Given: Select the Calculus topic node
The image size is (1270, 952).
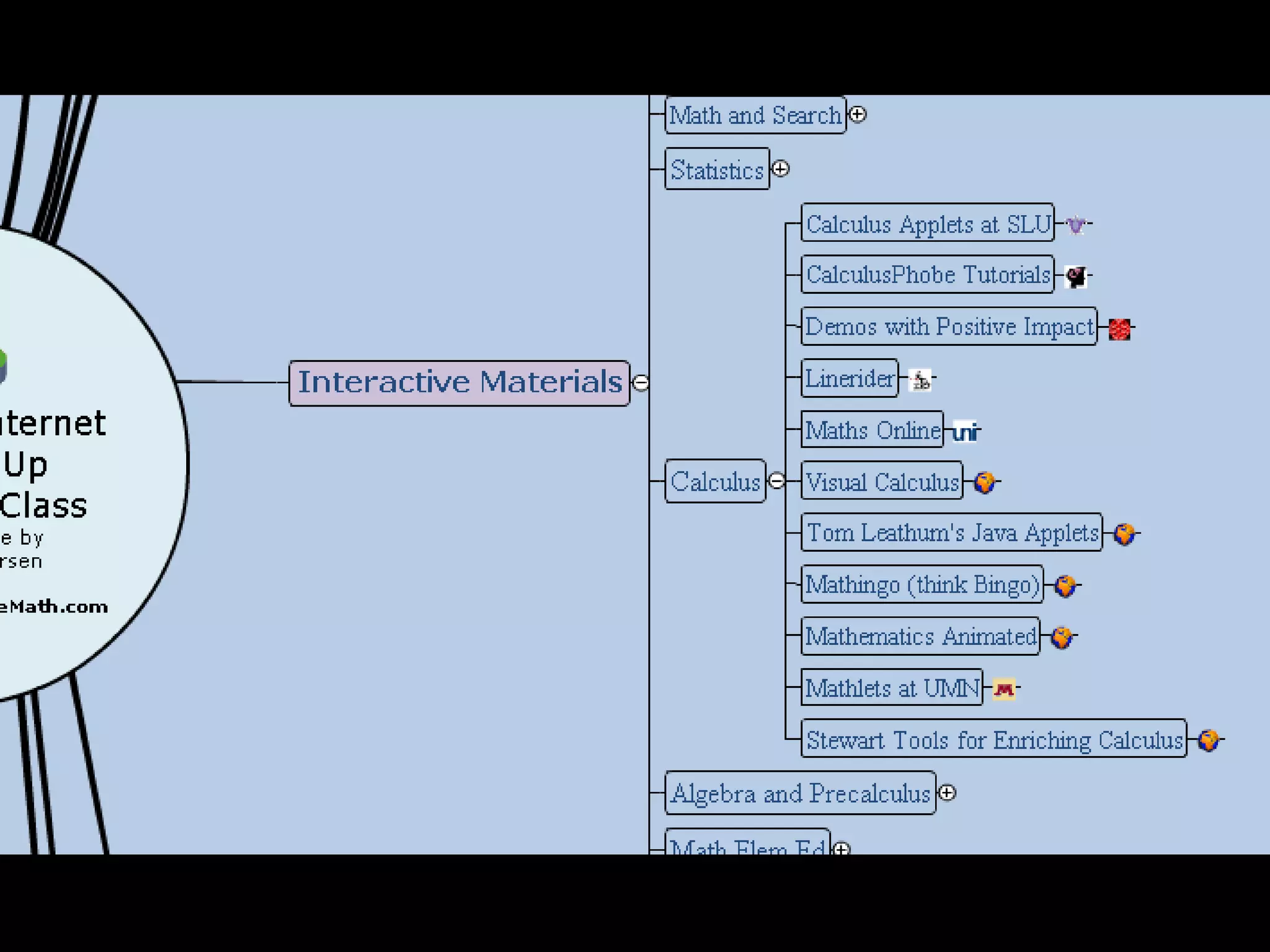Looking at the screenshot, I should coord(715,482).
